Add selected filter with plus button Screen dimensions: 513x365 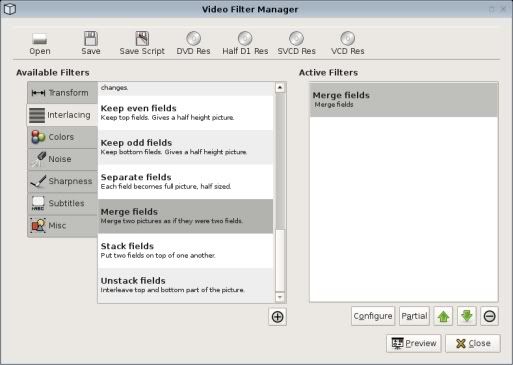(x=277, y=316)
